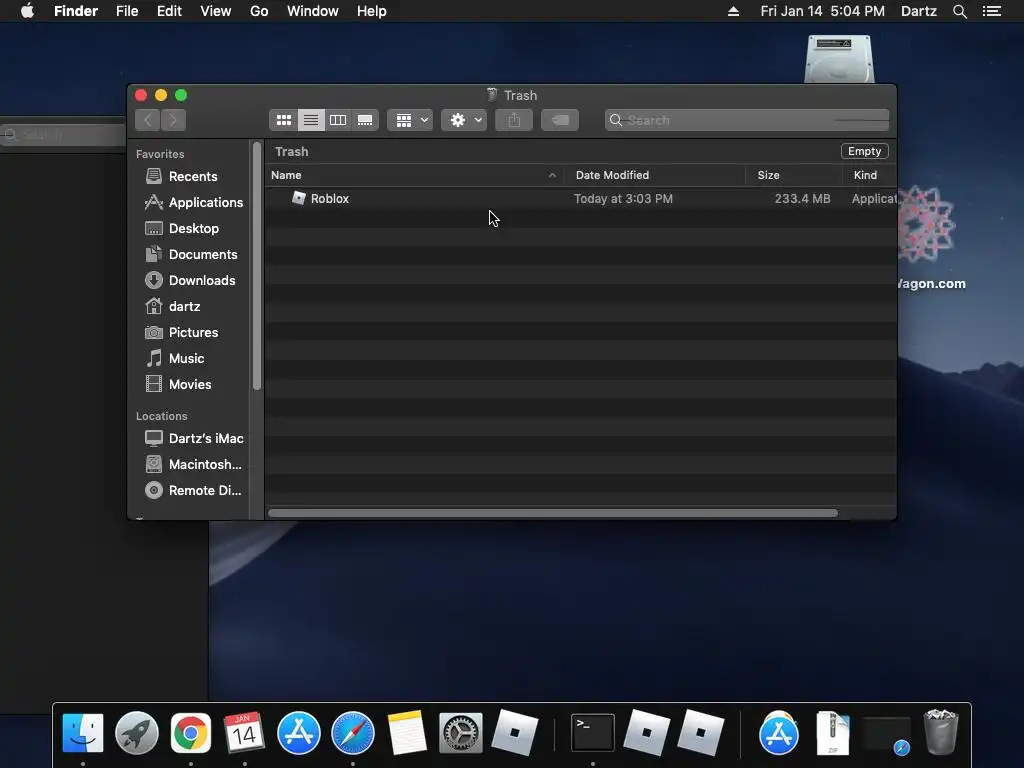
Task: Open Music in the sidebar
Action: tap(186, 359)
